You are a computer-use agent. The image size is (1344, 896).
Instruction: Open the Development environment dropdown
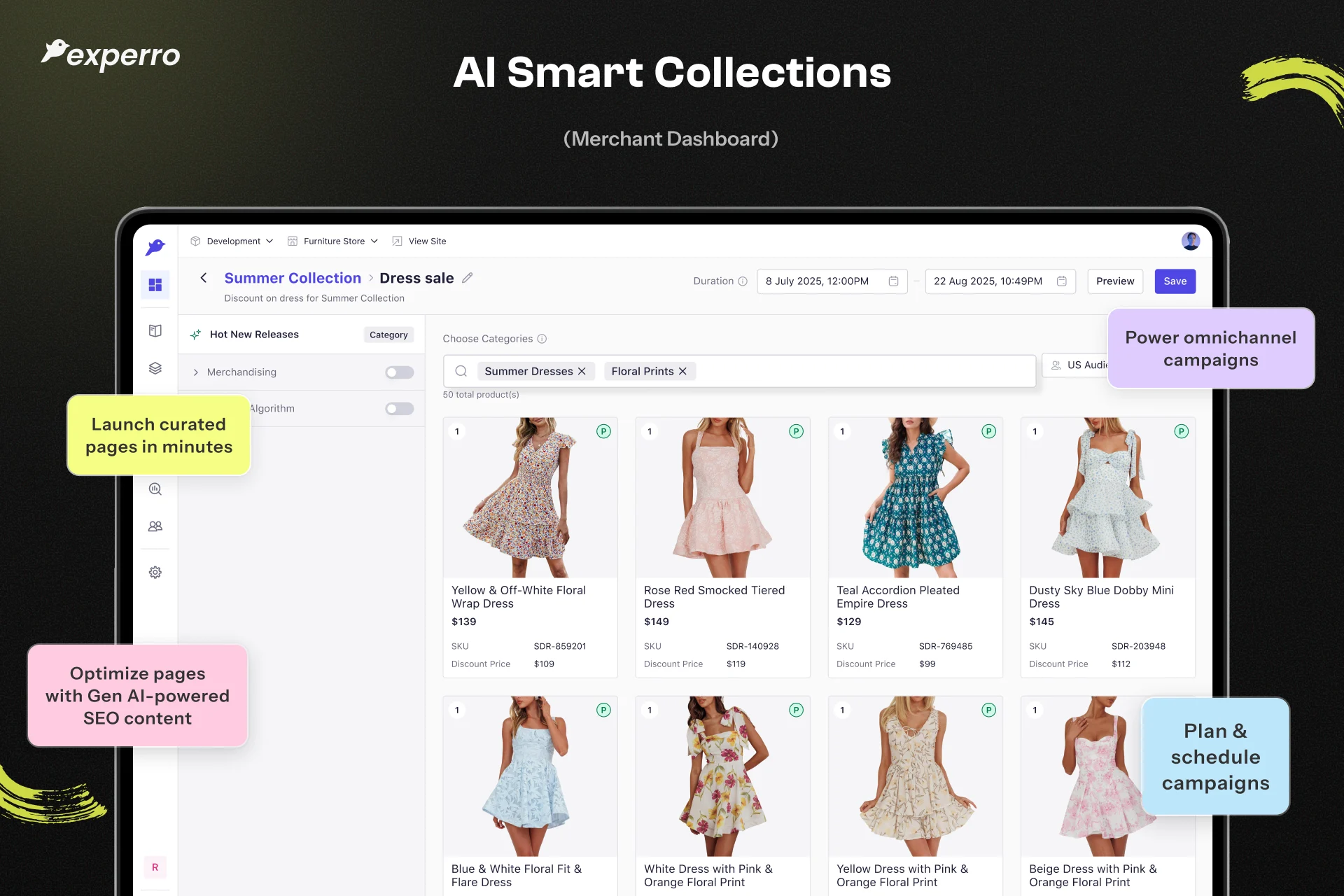click(232, 241)
